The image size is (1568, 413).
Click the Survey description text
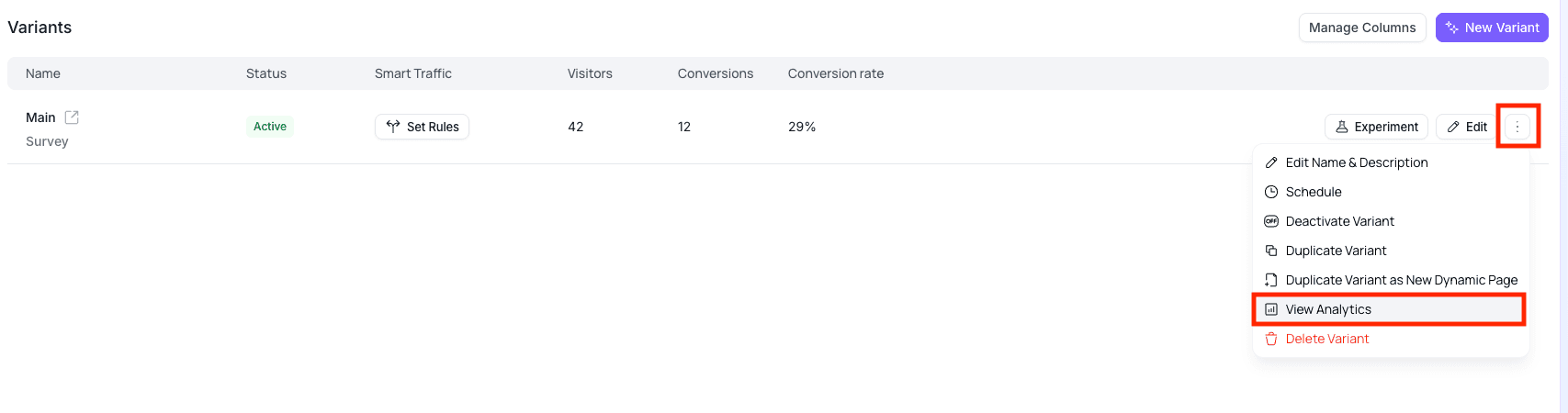47,141
